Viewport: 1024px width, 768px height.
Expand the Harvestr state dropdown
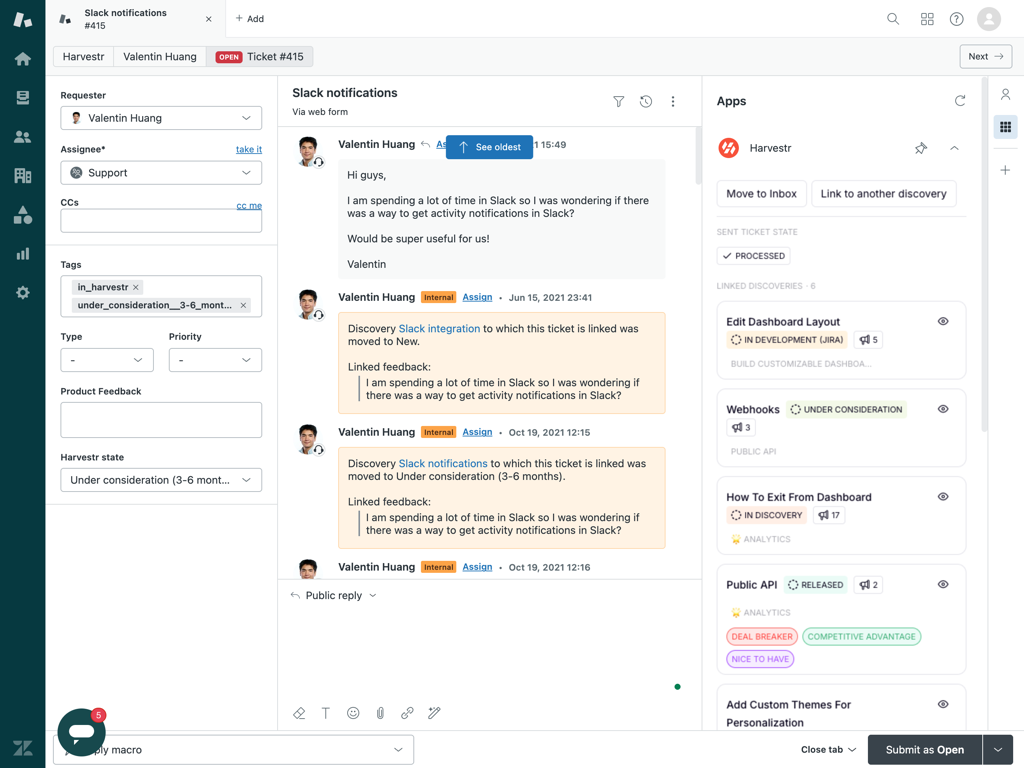[161, 480]
